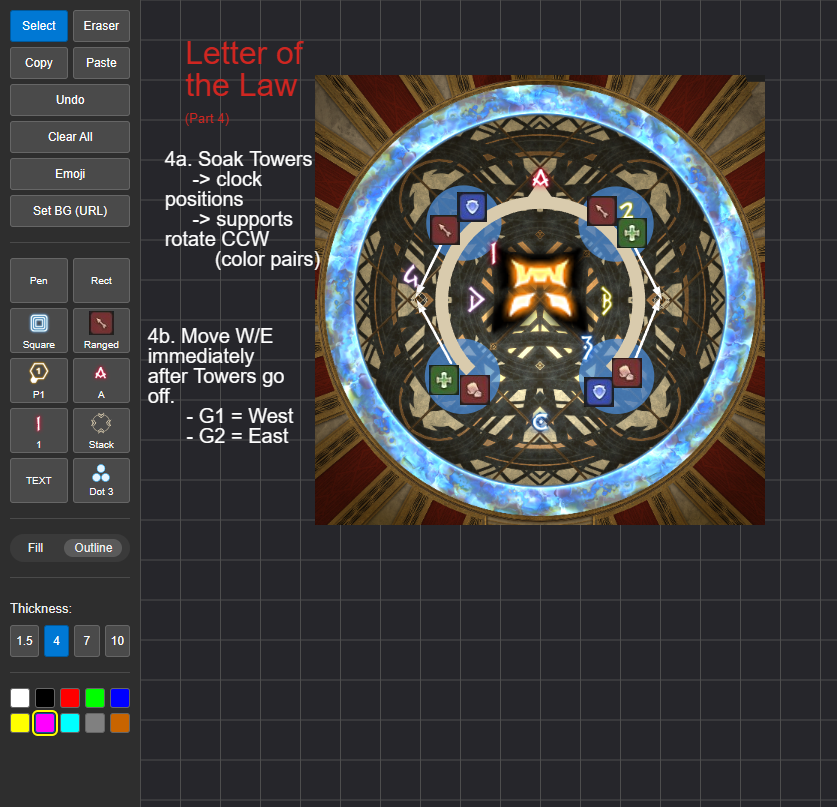The image size is (837, 807).
Task: Open the Emoji picker
Action: pyautogui.click(x=70, y=174)
